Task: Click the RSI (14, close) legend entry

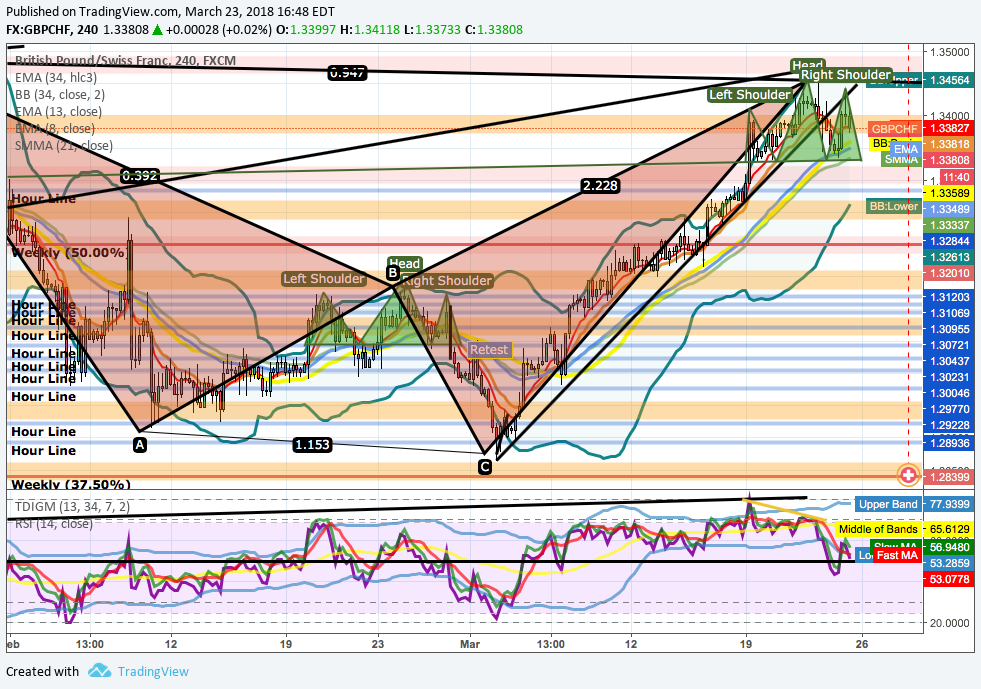Action: tap(54, 523)
